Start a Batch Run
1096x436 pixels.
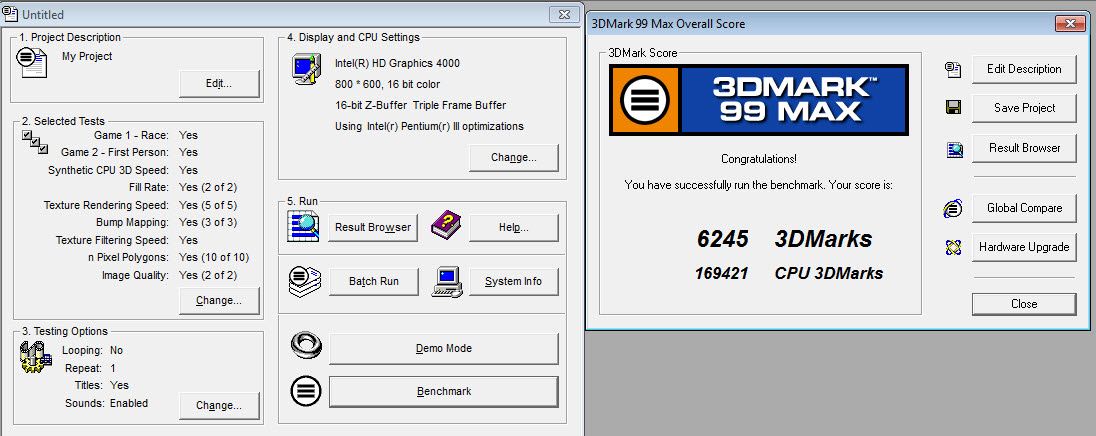point(373,282)
